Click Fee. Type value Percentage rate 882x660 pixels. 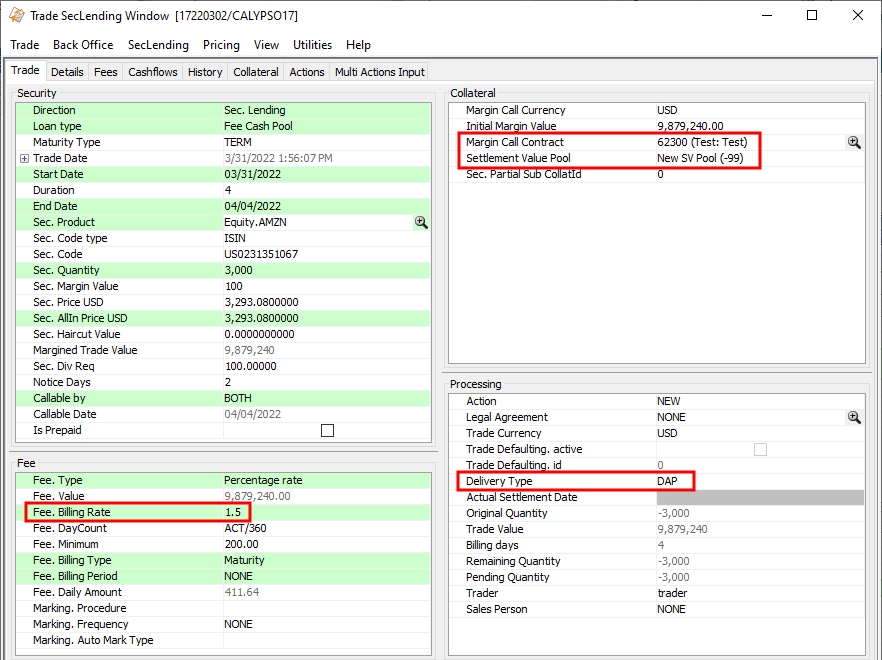[263, 481]
